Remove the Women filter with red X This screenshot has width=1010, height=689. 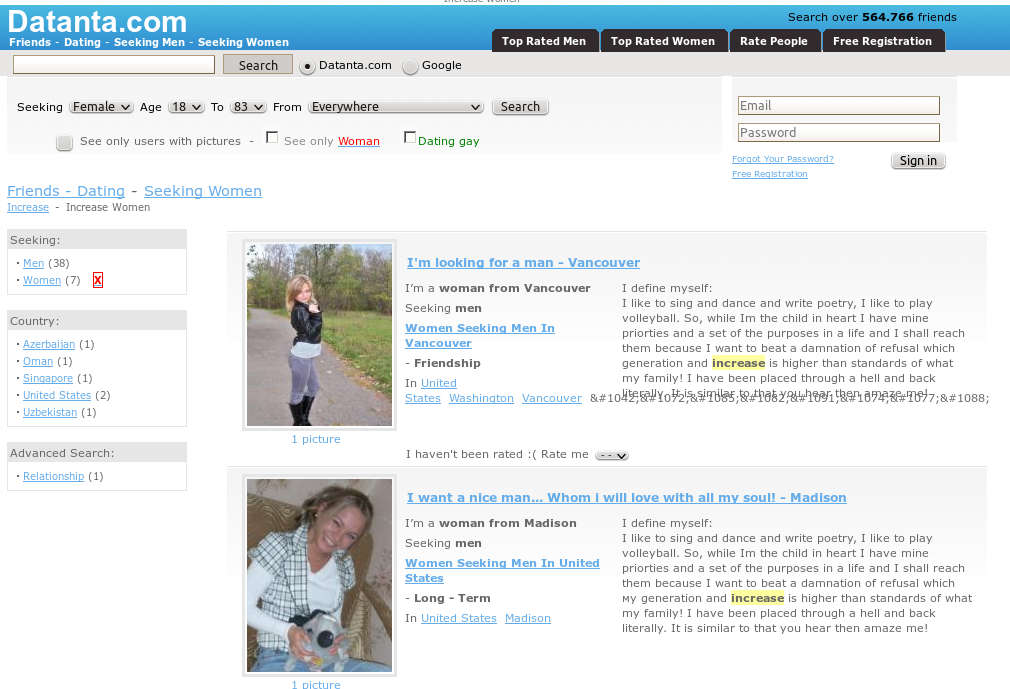[98, 280]
